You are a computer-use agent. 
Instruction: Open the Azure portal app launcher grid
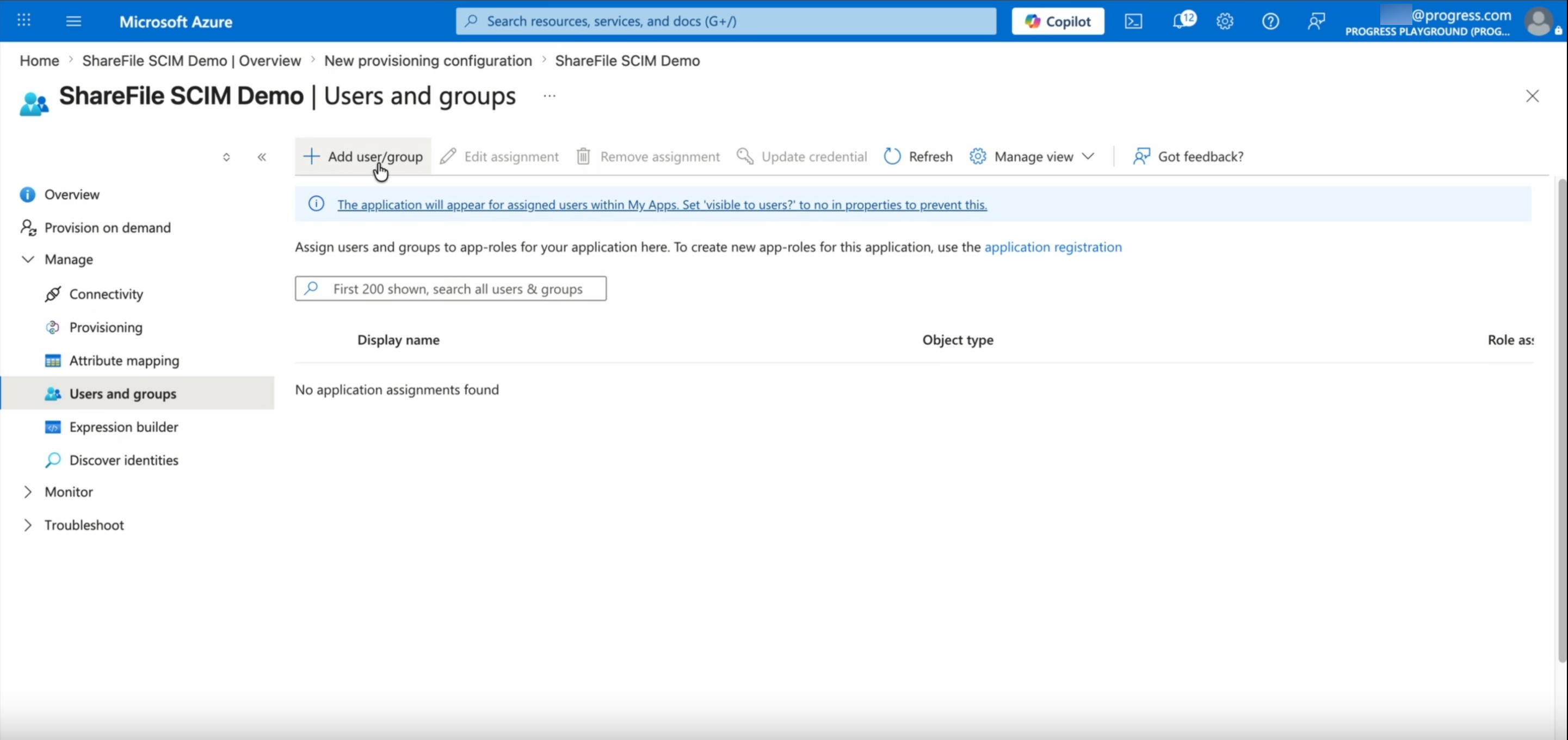[x=24, y=21]
